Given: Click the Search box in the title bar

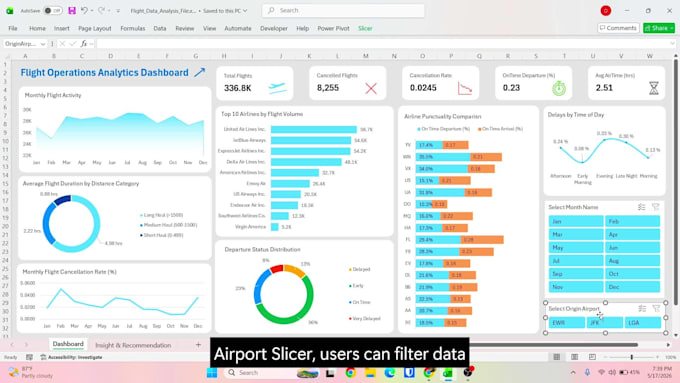Looking at the screenshot, I should tap(343, 10).
